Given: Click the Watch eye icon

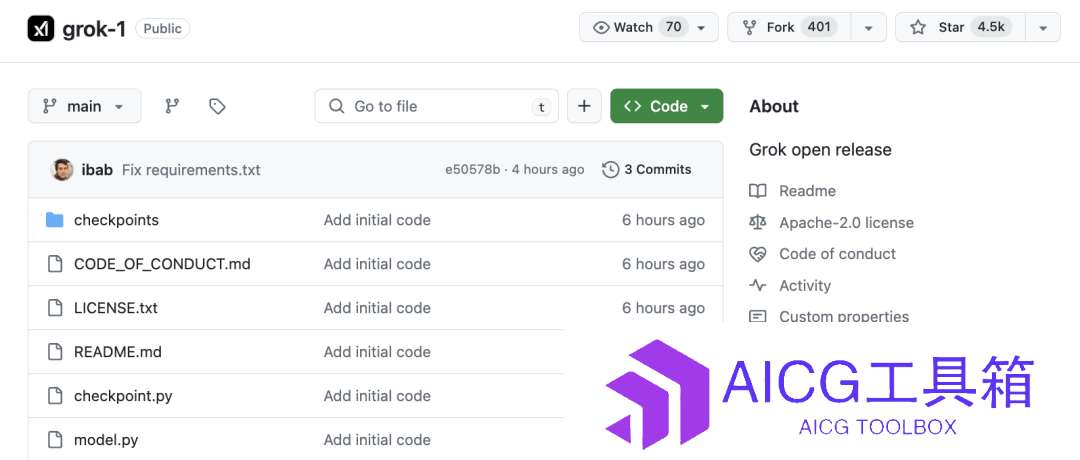Looking at the screenshot, I should tap(601, 28).
